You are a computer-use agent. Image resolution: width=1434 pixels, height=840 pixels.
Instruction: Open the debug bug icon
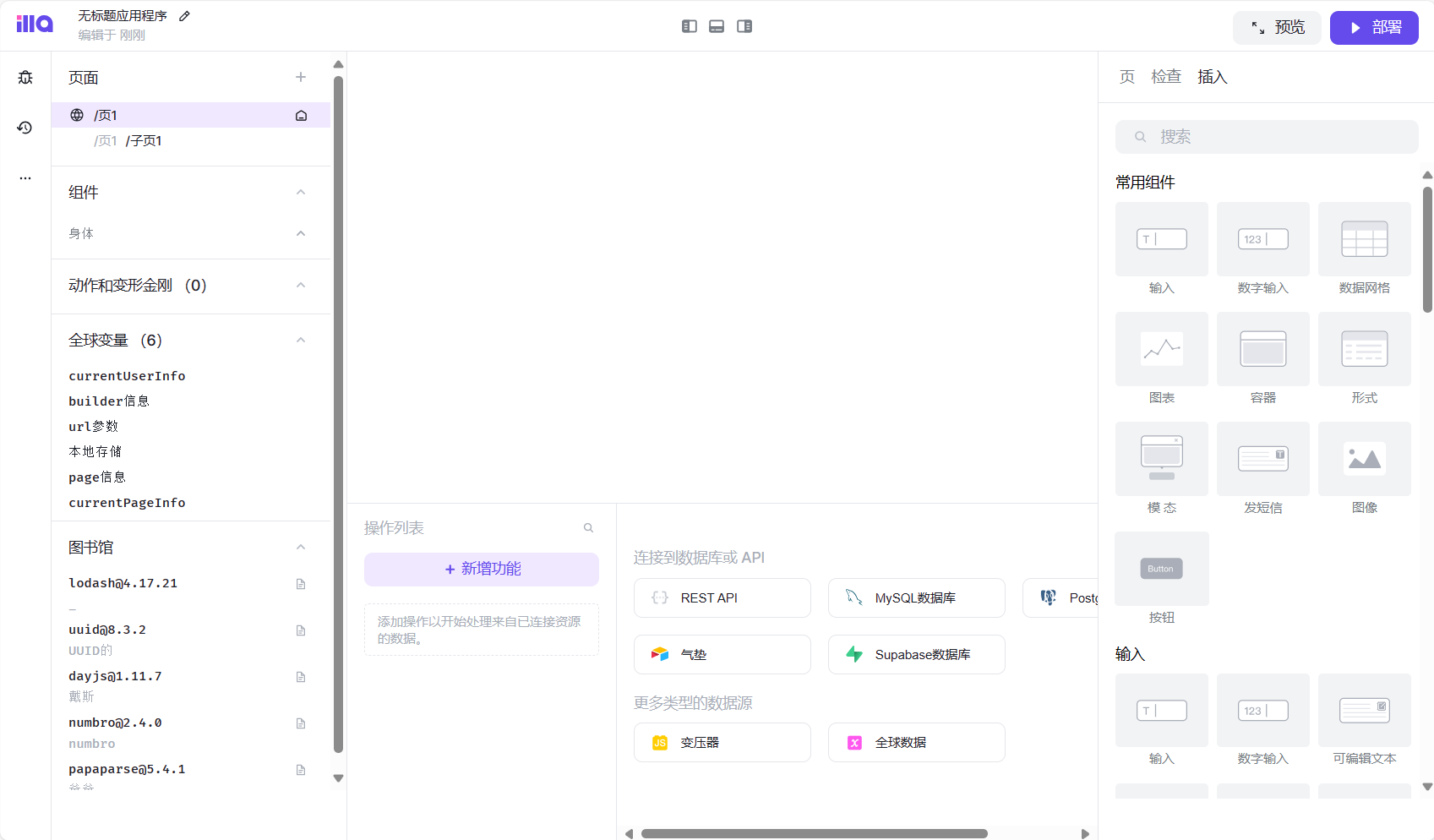[25, 78]
